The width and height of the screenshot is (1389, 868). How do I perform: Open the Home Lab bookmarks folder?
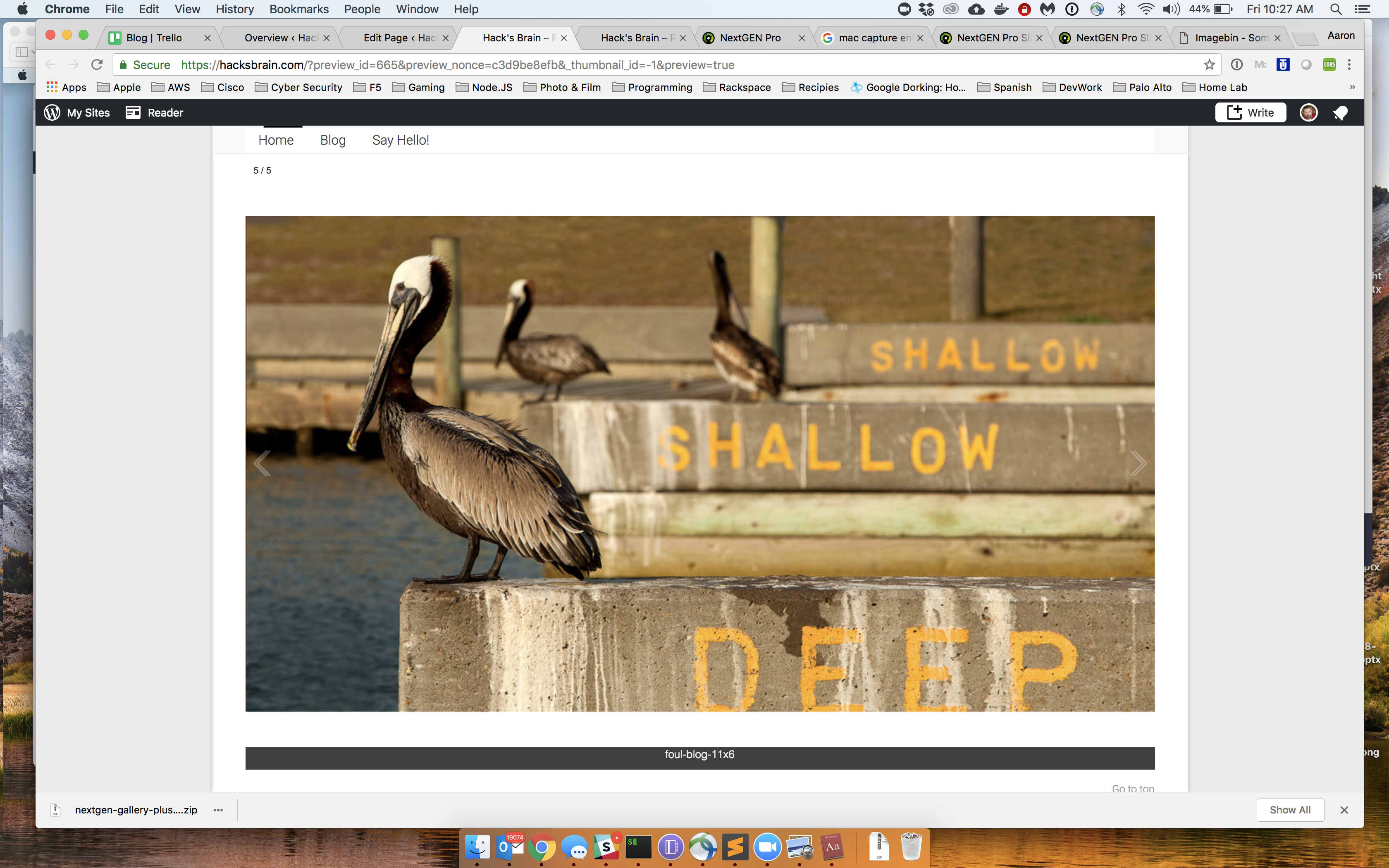pos(1215,87)
